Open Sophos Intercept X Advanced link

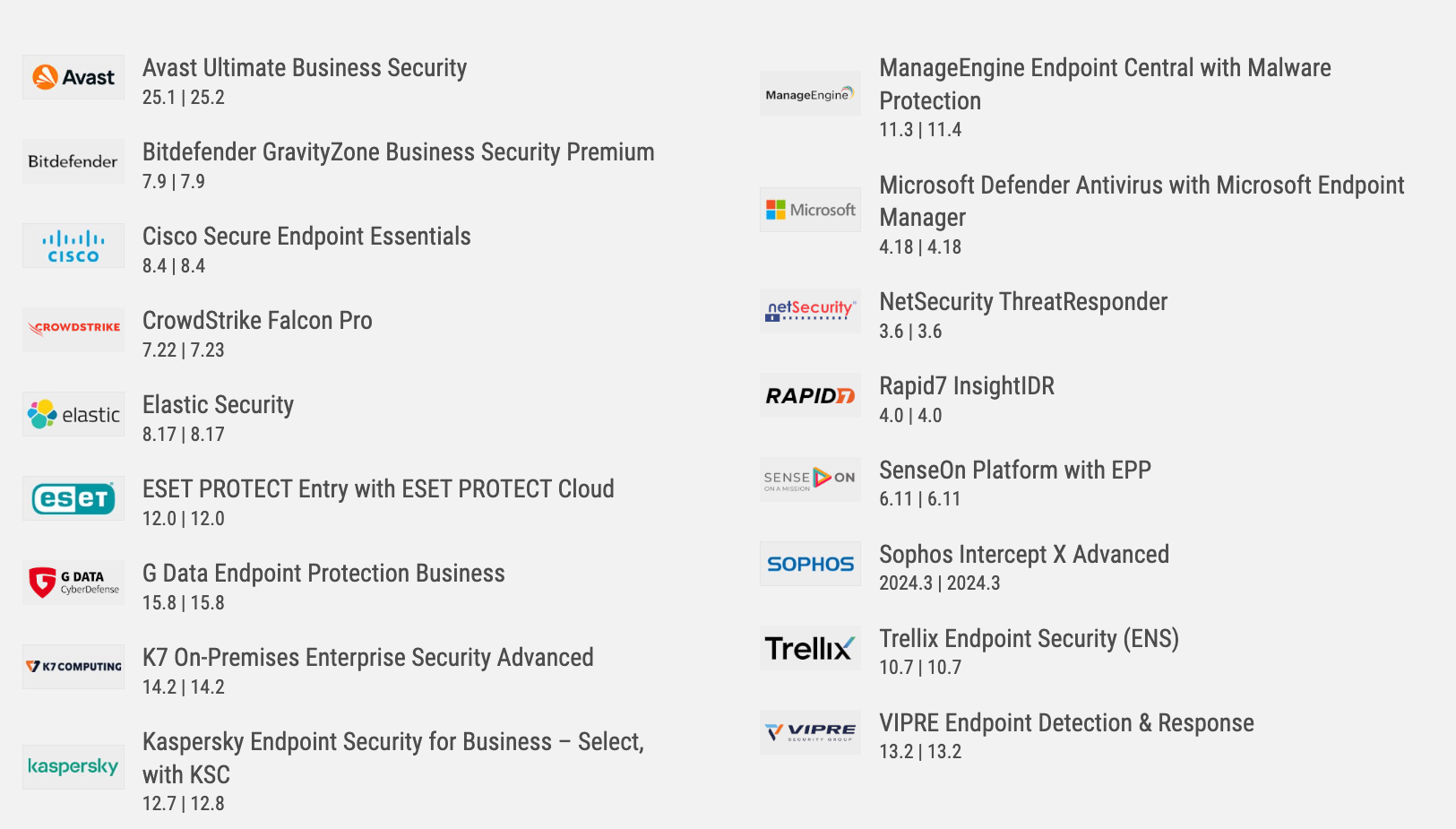(x=1024, y=555)
